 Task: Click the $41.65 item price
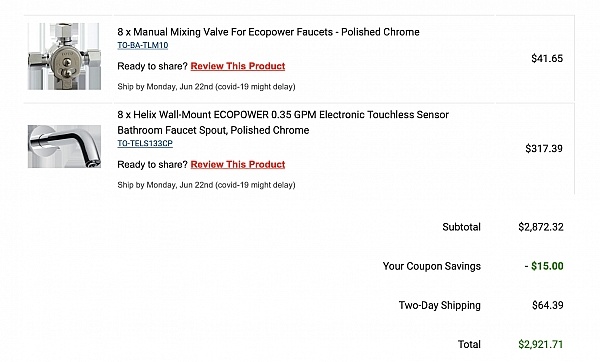tap(547, 59)
